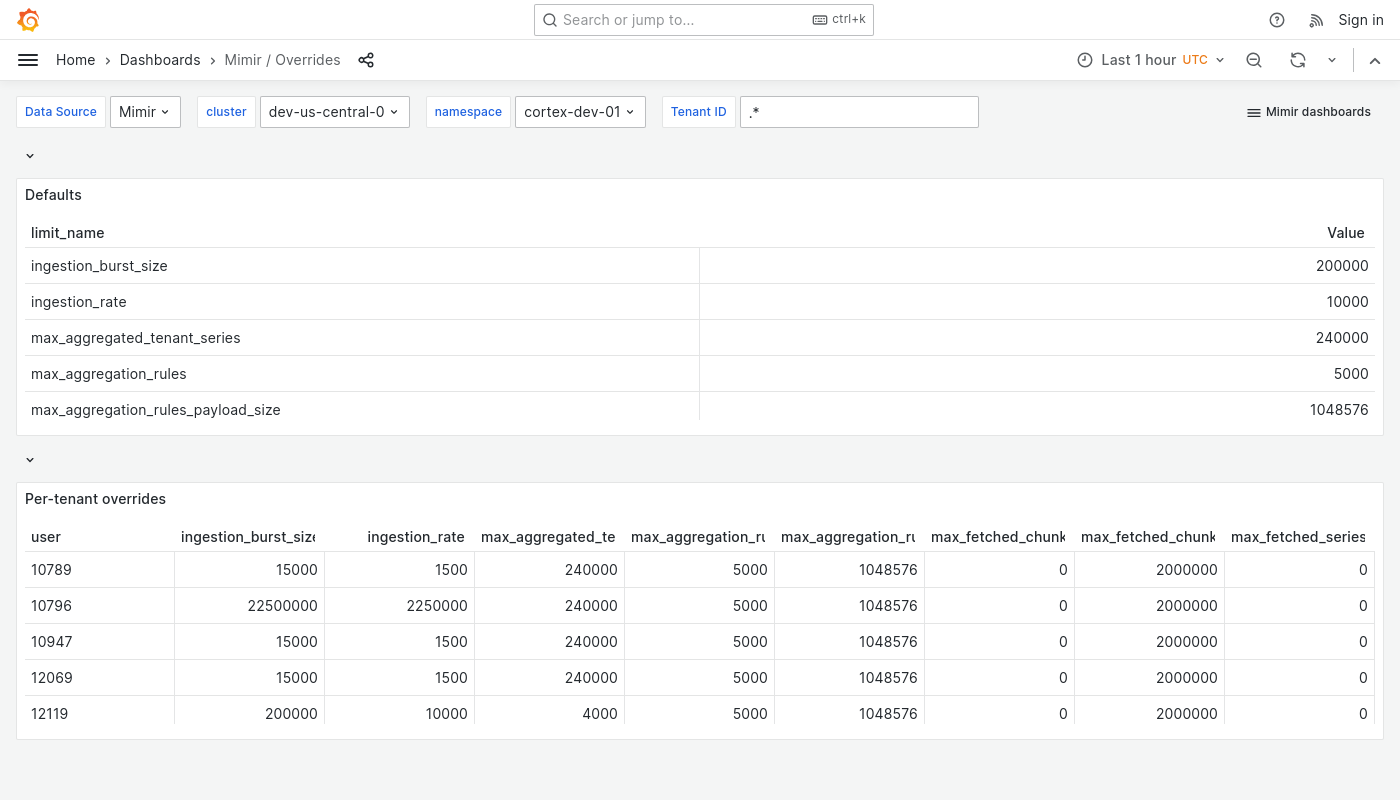
Task: Click the news feed icon
Action: pos(1316,20)
